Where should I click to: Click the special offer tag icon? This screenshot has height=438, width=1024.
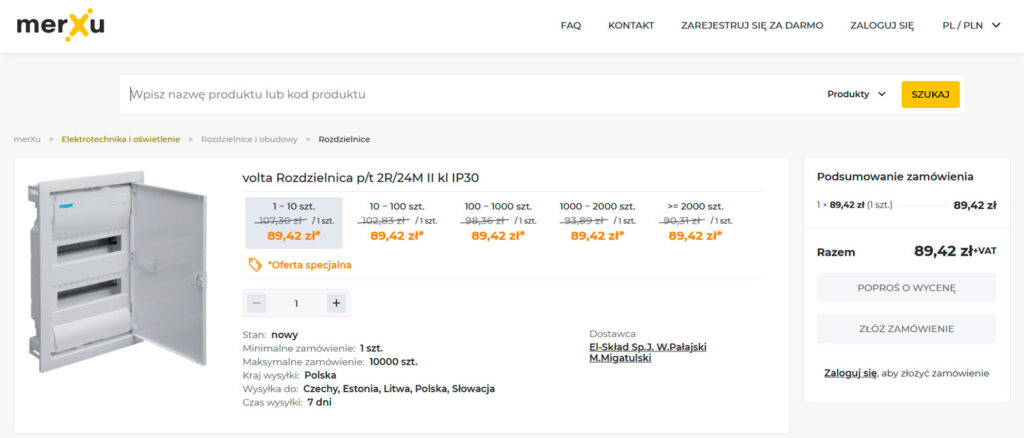[255, 264]
